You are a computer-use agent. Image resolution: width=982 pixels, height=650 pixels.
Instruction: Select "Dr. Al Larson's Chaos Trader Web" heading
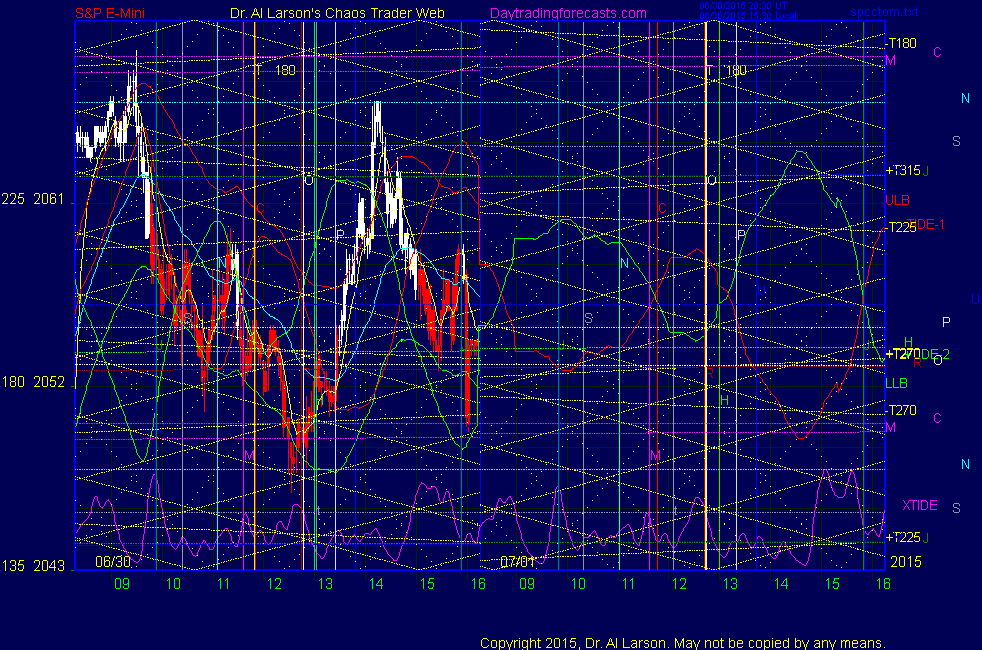[337, 13]
